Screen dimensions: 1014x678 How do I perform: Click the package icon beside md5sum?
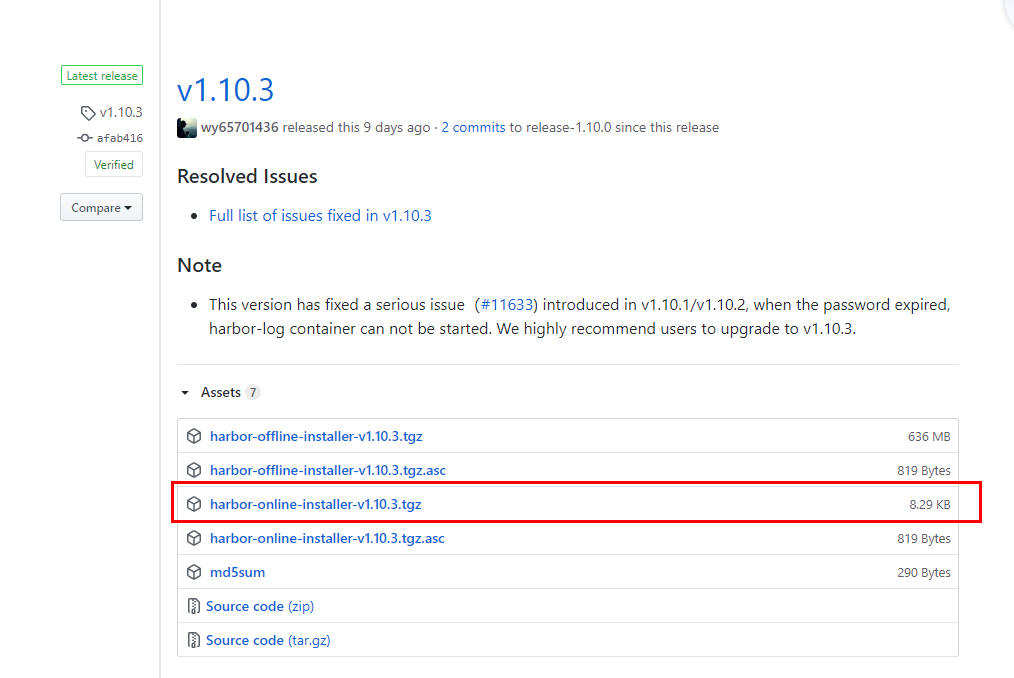tap(194, 572)
